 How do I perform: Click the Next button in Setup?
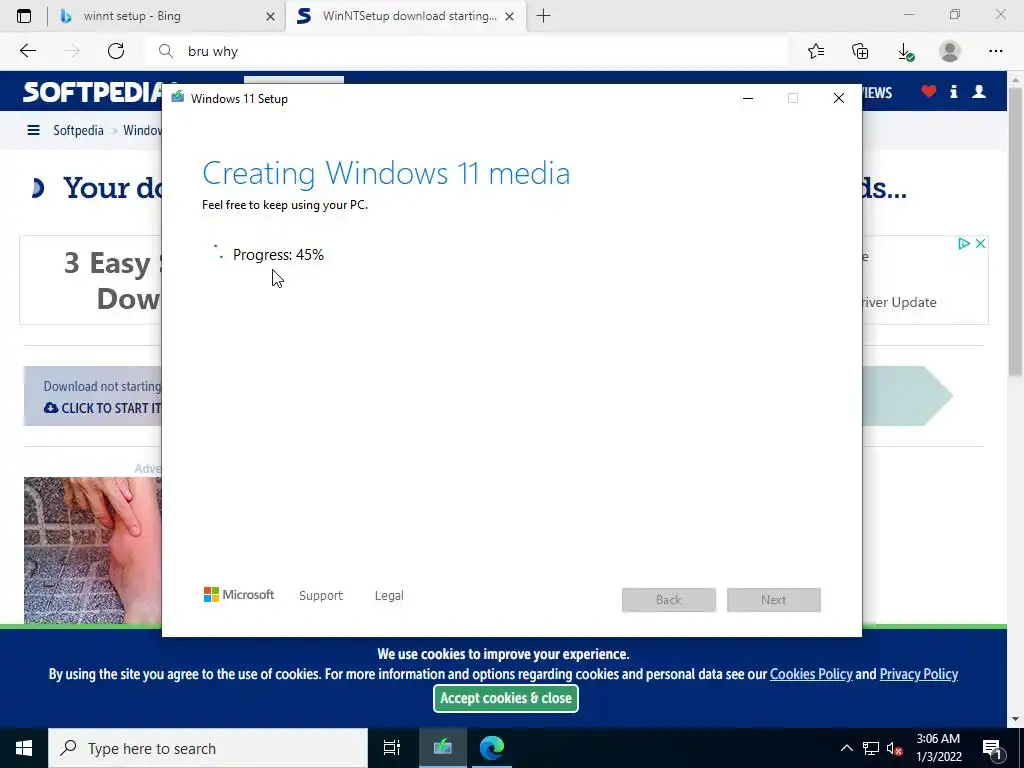774,600
